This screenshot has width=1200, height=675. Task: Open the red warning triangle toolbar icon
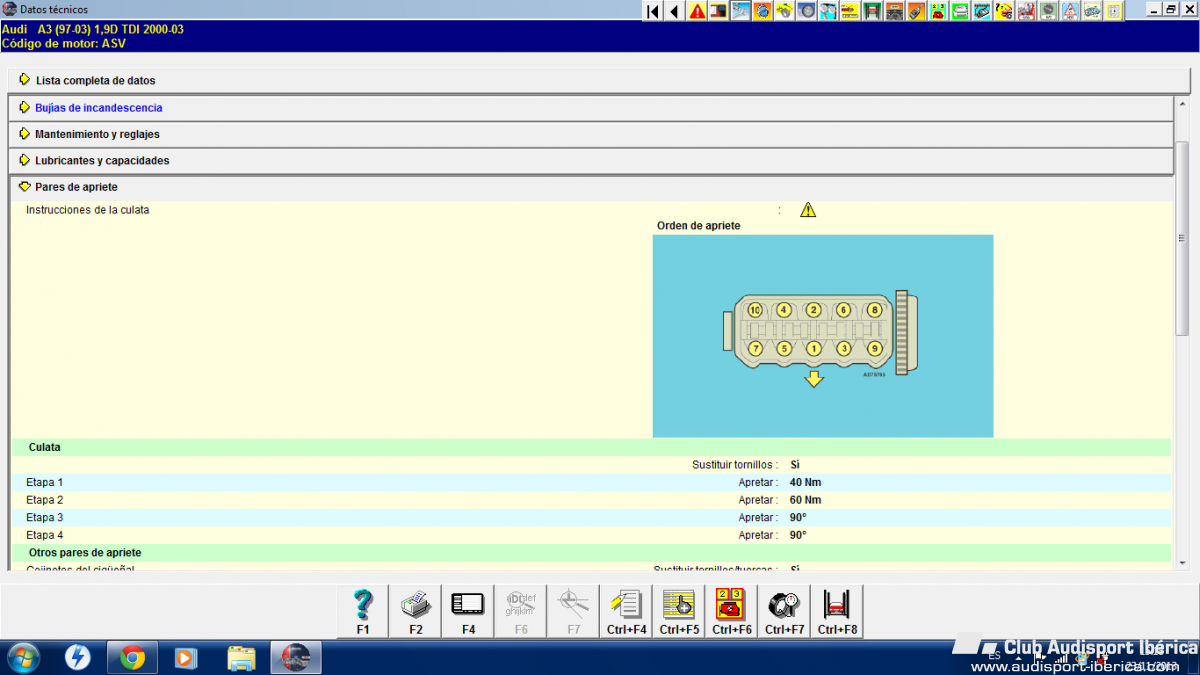point(697,11)
